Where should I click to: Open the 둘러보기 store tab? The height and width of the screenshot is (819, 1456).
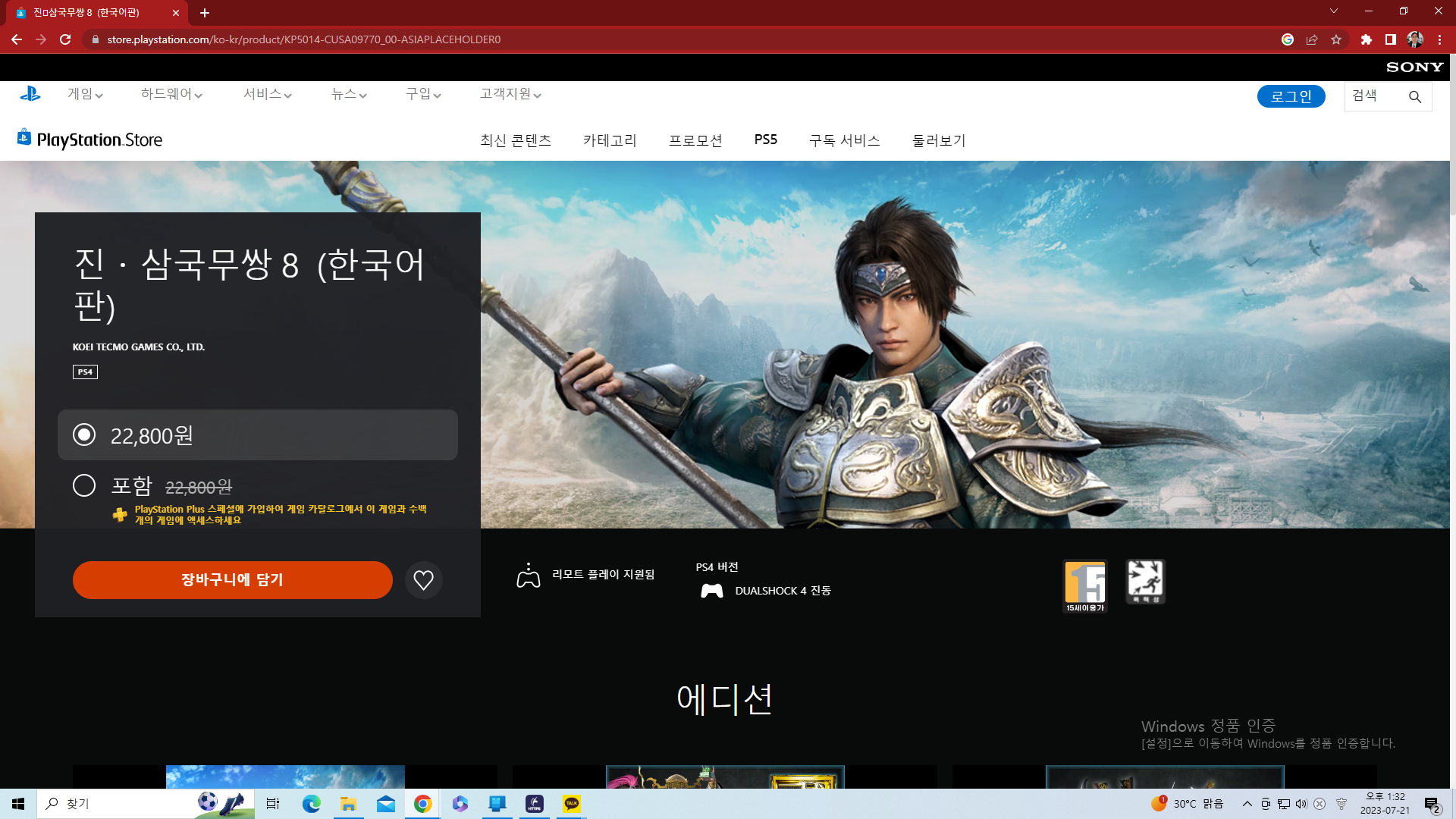click(x=939, y=140)
